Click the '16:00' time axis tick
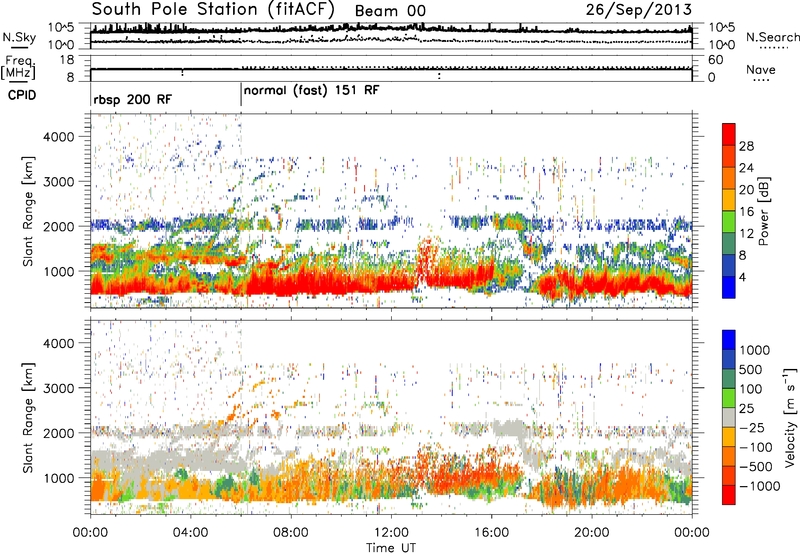Viewport: 800px width, 554px height. 491,533
